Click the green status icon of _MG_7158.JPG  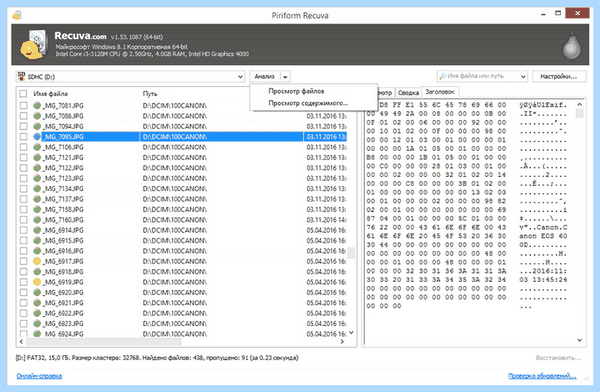pos(37,209)
